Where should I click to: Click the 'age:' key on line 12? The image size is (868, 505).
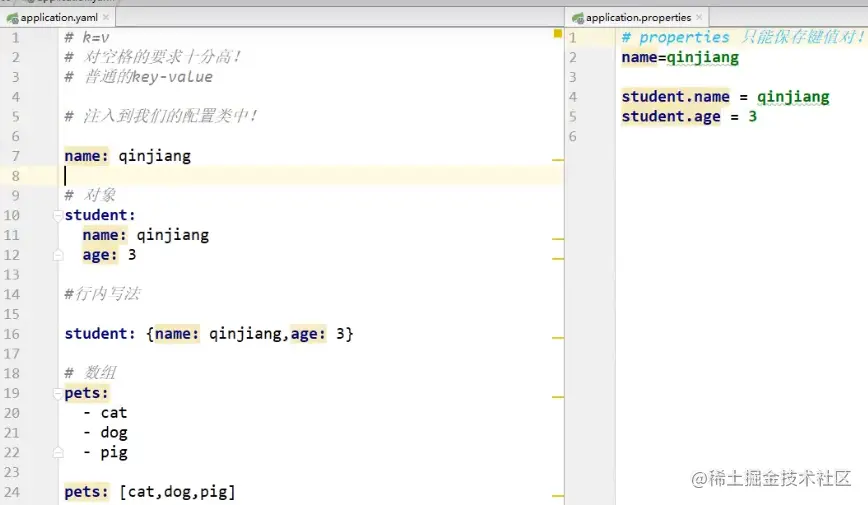100,255
